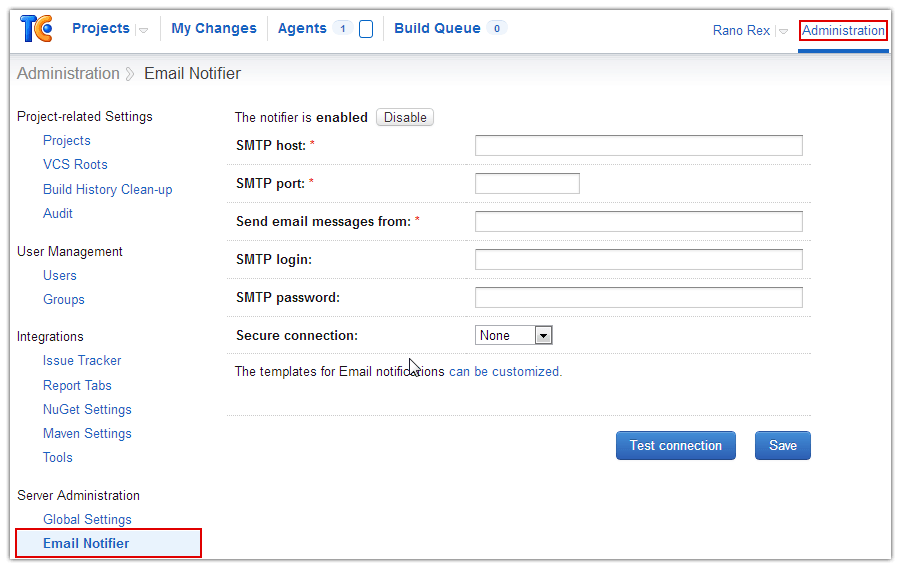The width and height of the screenshot is (901, 569).
Task: Click the Administration breadcrumb
Action: coord(68,74)
